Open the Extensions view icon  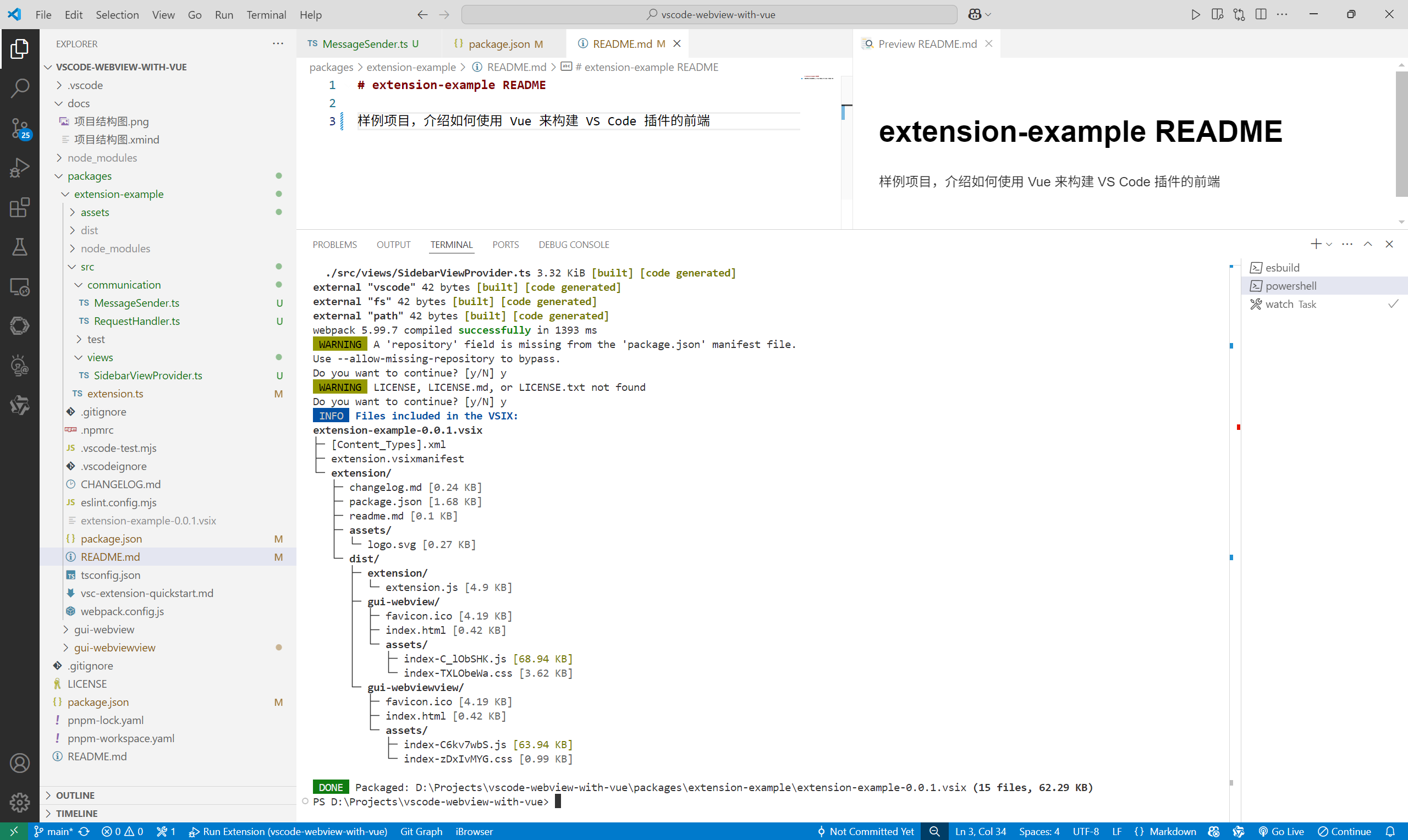click(20, 208)
